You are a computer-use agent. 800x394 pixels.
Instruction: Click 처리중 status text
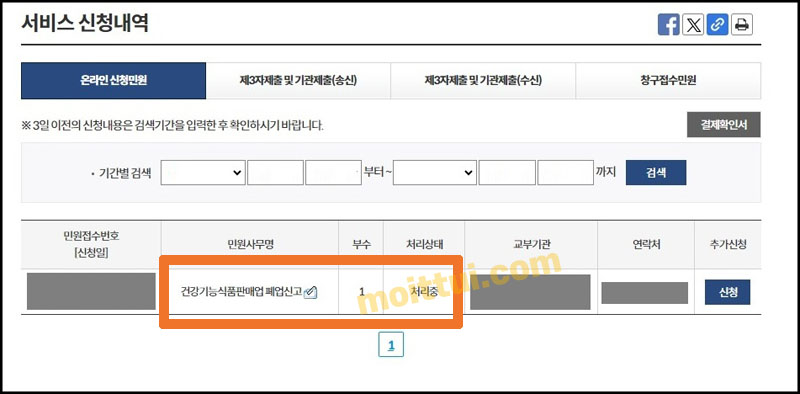click(x=424, y=292)
